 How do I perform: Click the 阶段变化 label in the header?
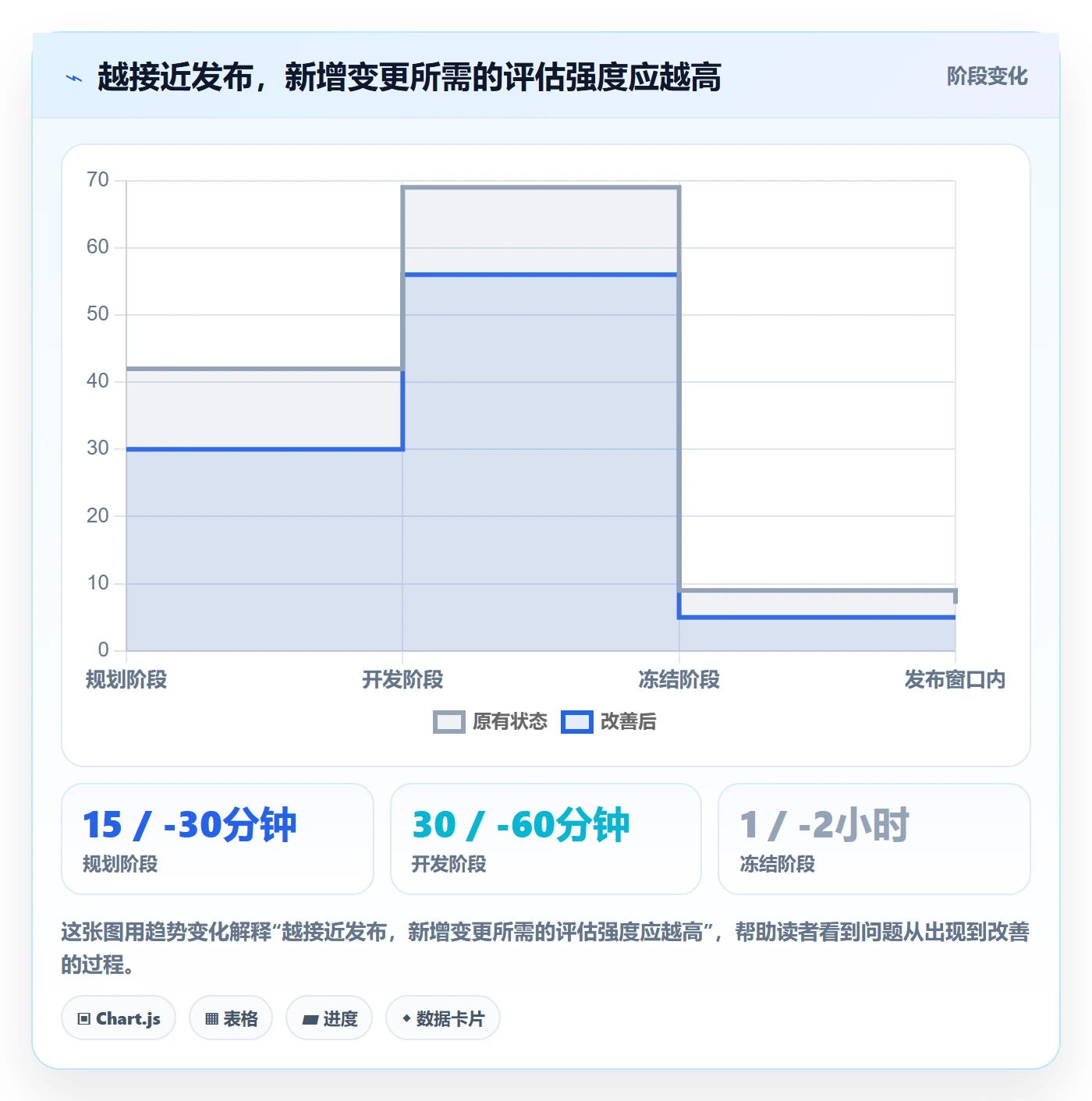click(x=987, y=76)
